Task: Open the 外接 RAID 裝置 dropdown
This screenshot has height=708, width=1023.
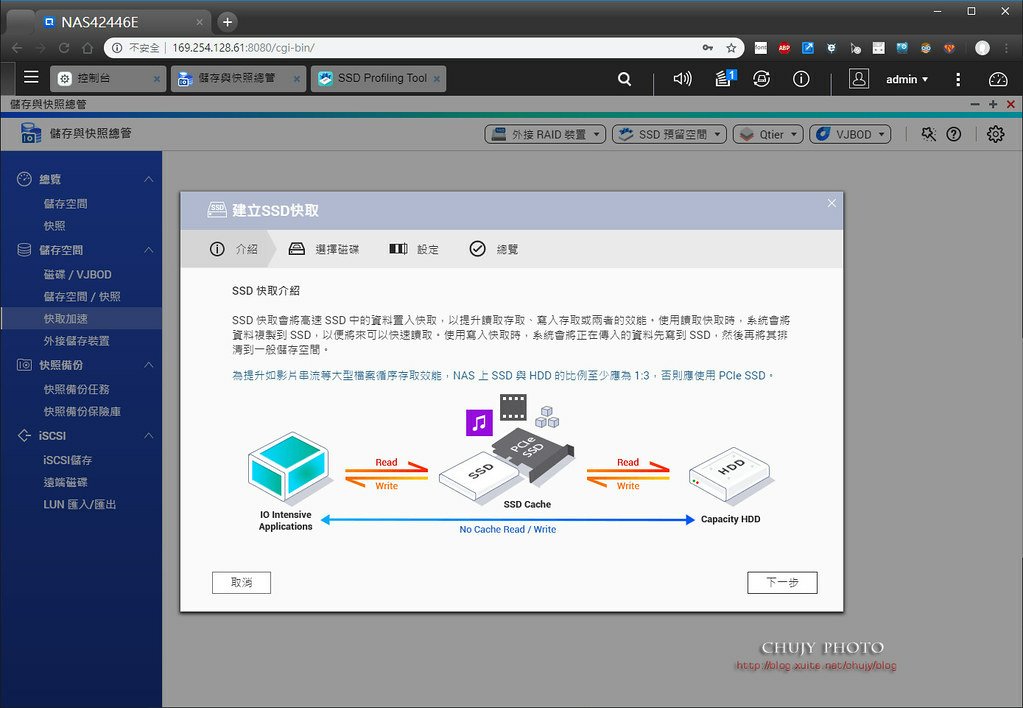Action: [x=545, y=134]
